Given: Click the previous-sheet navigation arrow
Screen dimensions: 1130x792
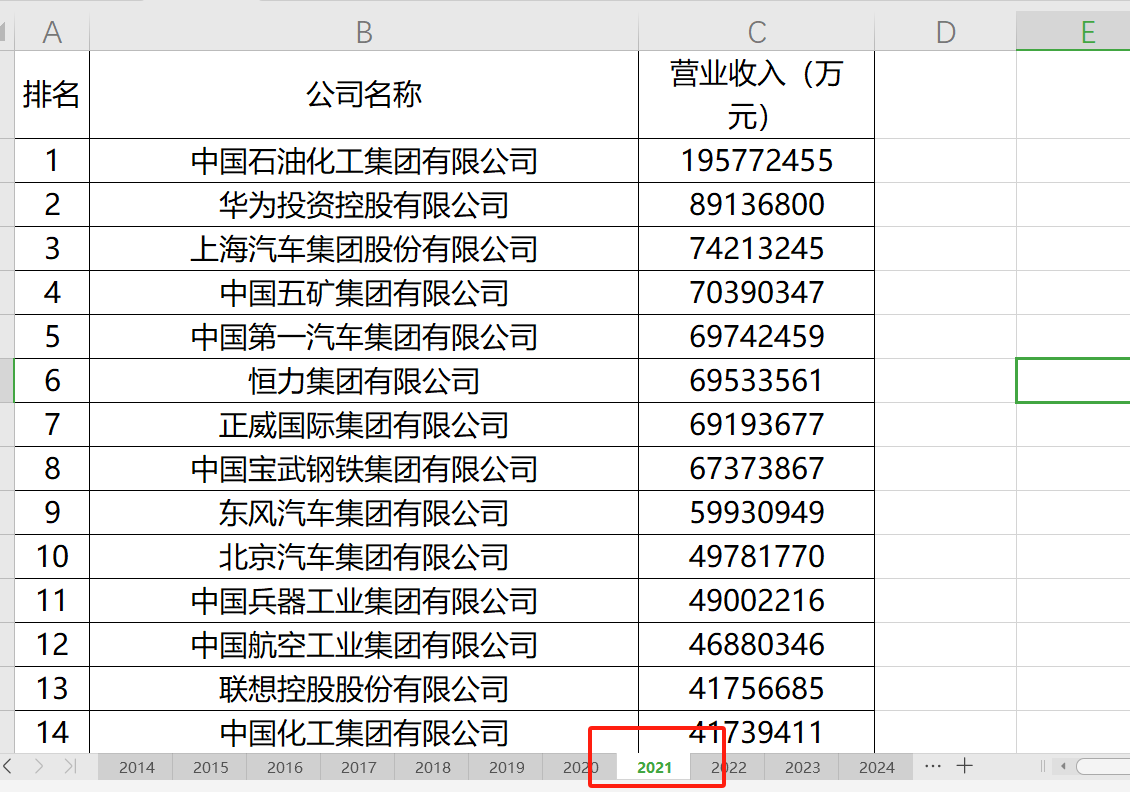Looking at the screenshot, I should [x=8, y=766].
